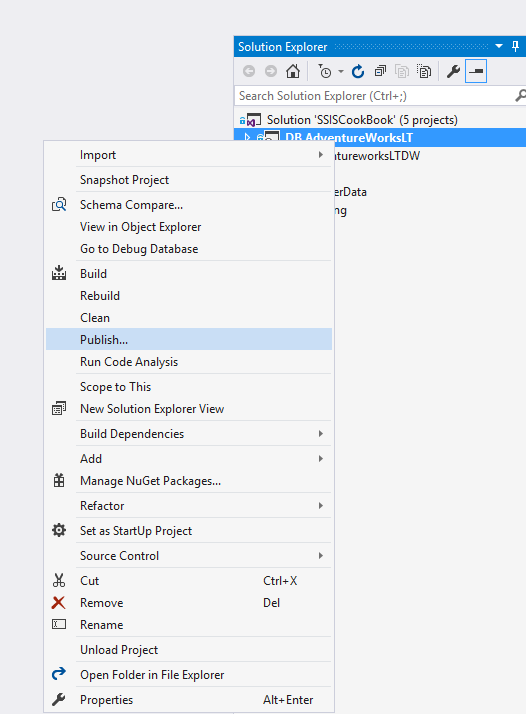Viewport: 526px width, 714px height.
Task: Select Unload Project
Action: [x=189, y=650]
